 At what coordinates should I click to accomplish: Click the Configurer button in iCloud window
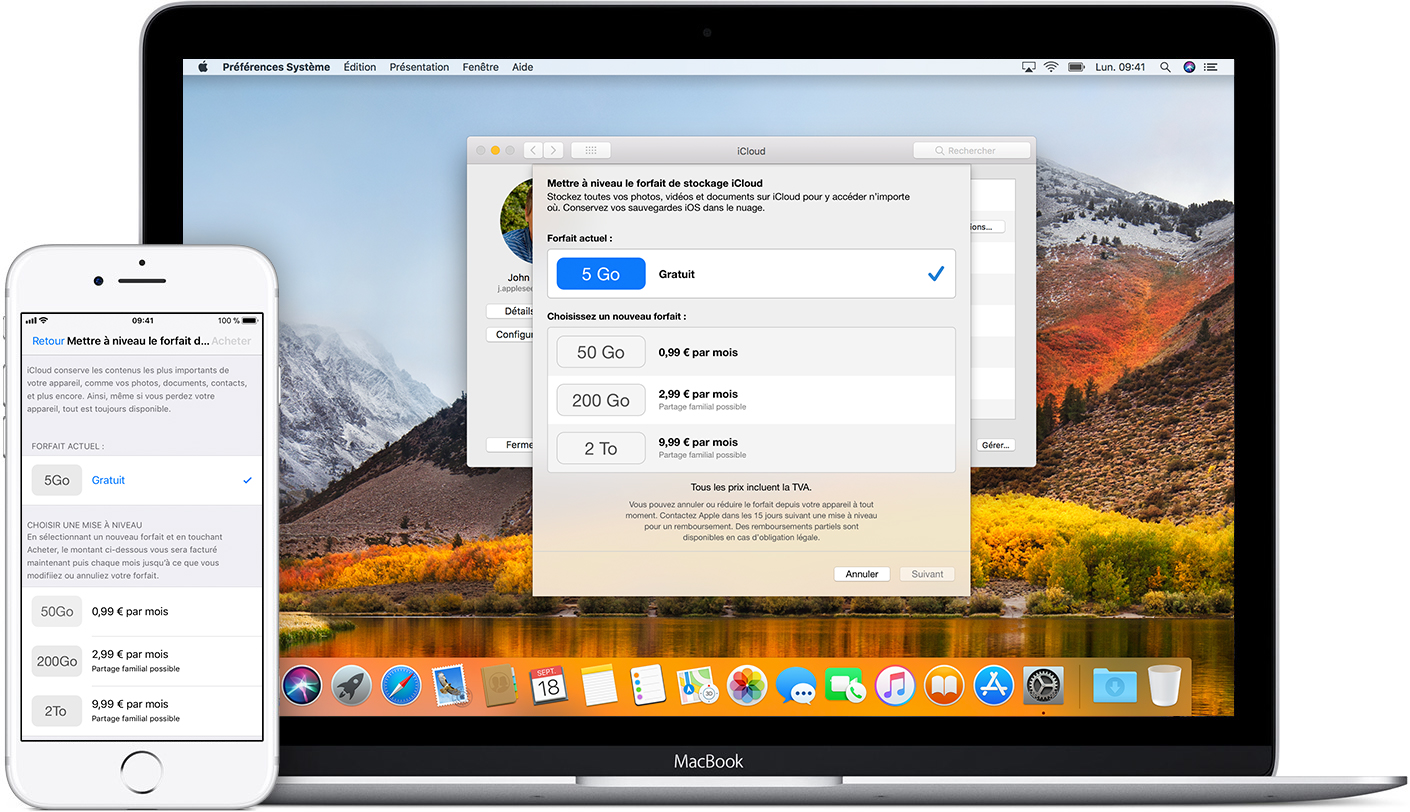tap(510, 334)
